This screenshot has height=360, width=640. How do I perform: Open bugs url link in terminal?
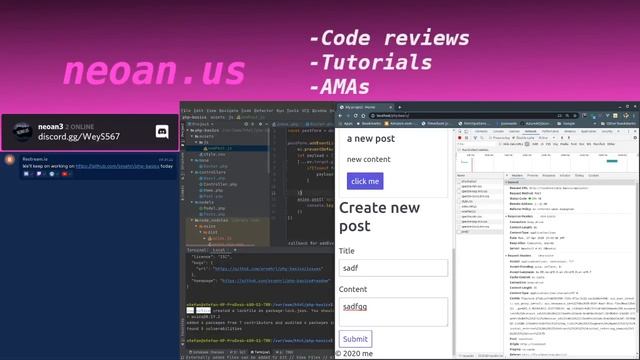(x=269, y=269)
